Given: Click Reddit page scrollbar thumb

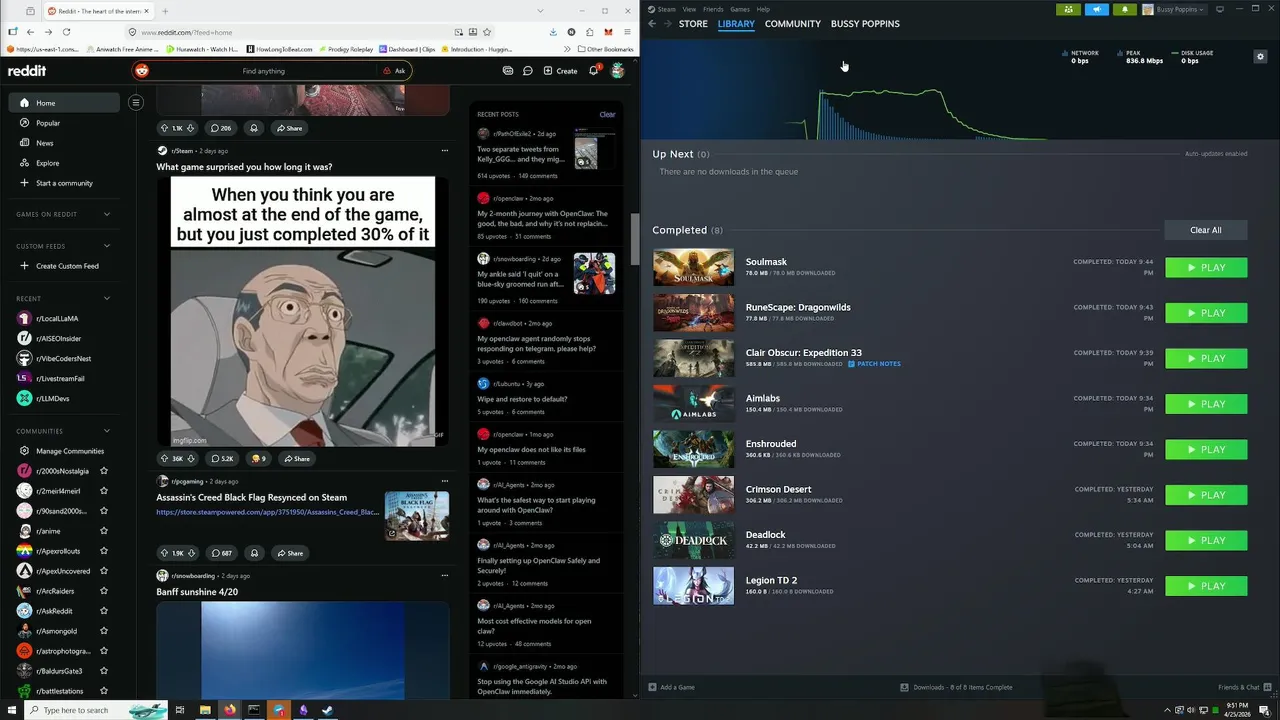Looking at the screenshot, I should [633, 237].
